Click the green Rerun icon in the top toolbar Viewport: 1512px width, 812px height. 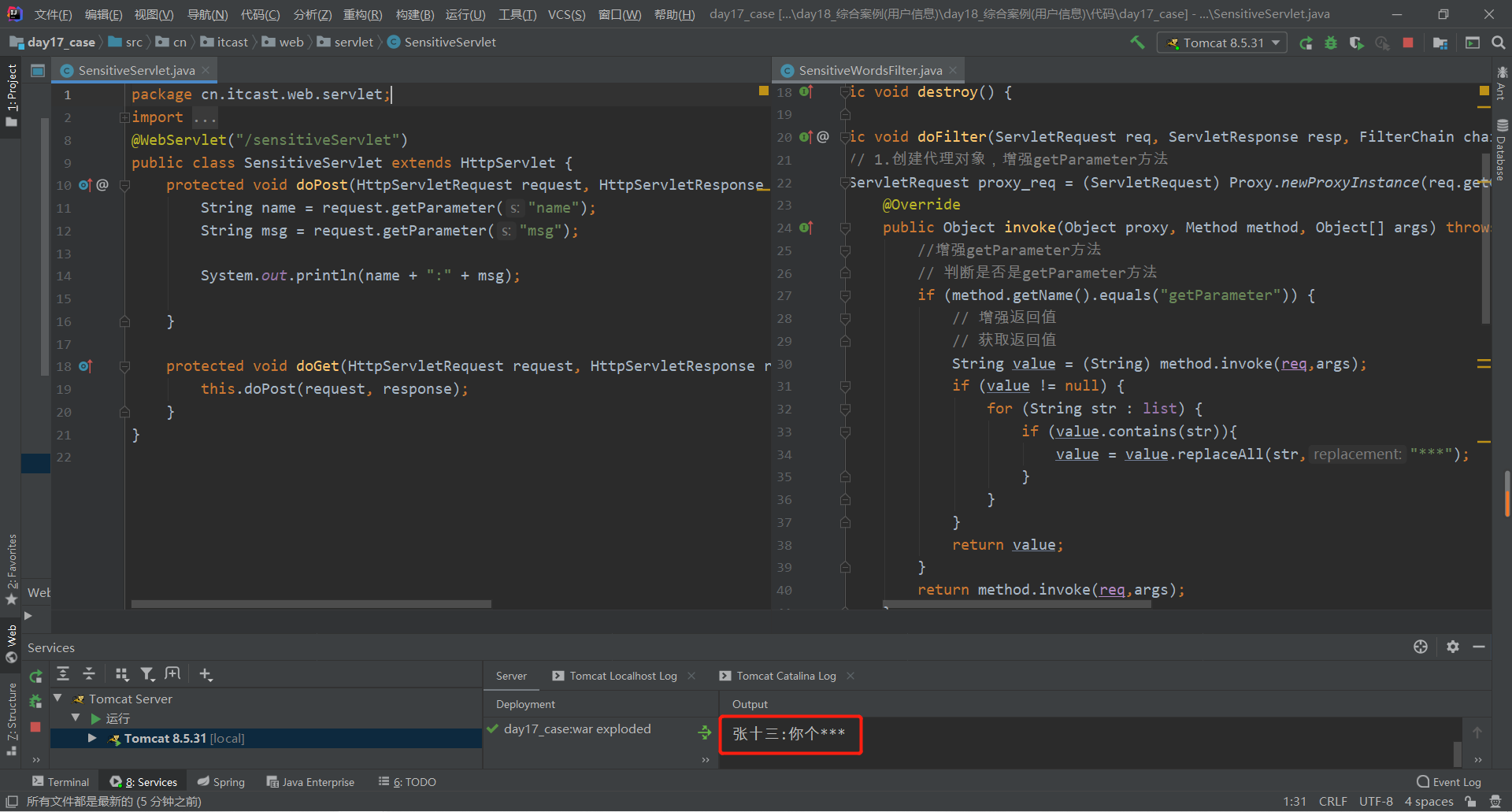click(1306, 43)
